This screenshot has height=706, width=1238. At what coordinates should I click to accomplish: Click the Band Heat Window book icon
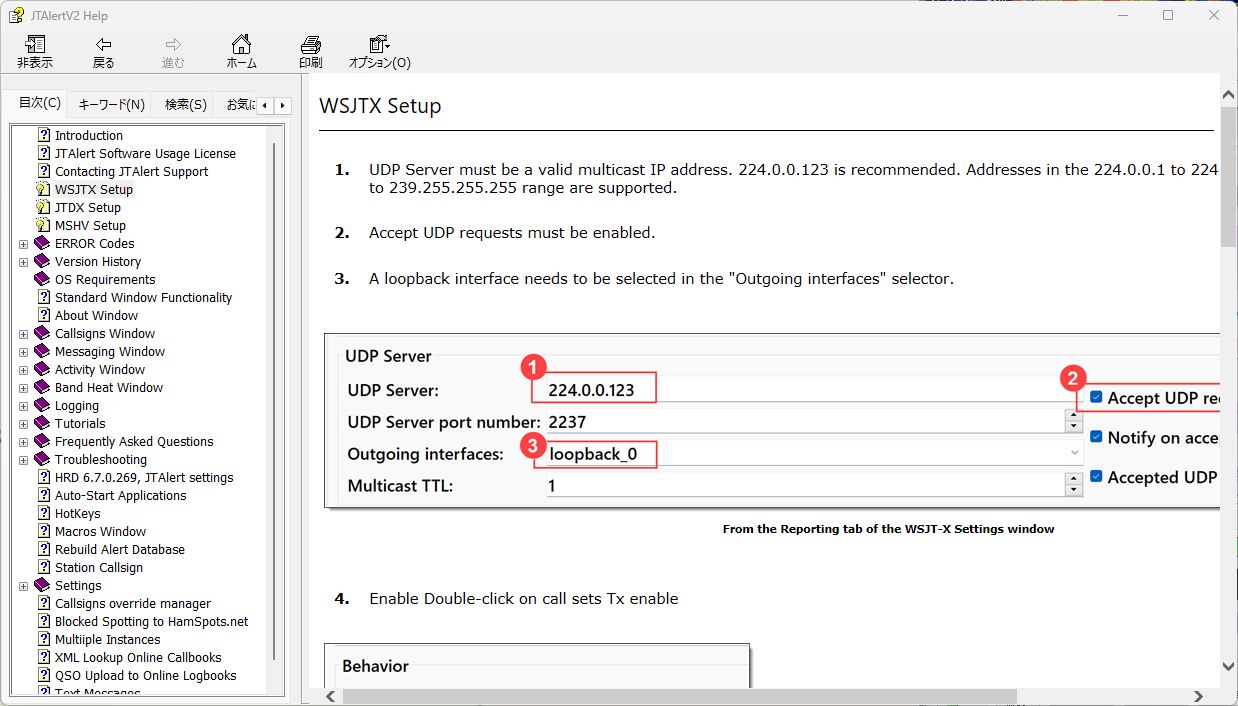pos(42,387)
